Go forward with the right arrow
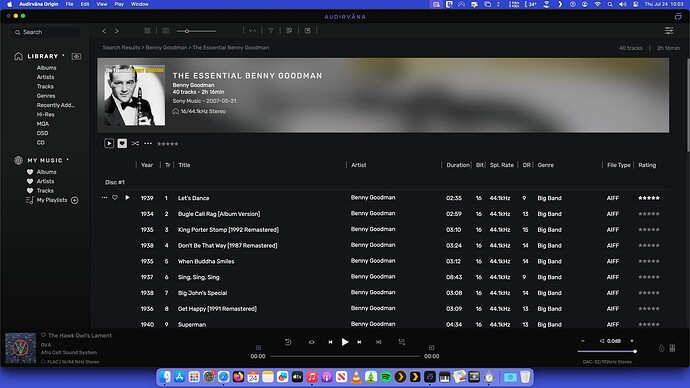The height and width of the screenshot is (388, 690). [117, 31]
